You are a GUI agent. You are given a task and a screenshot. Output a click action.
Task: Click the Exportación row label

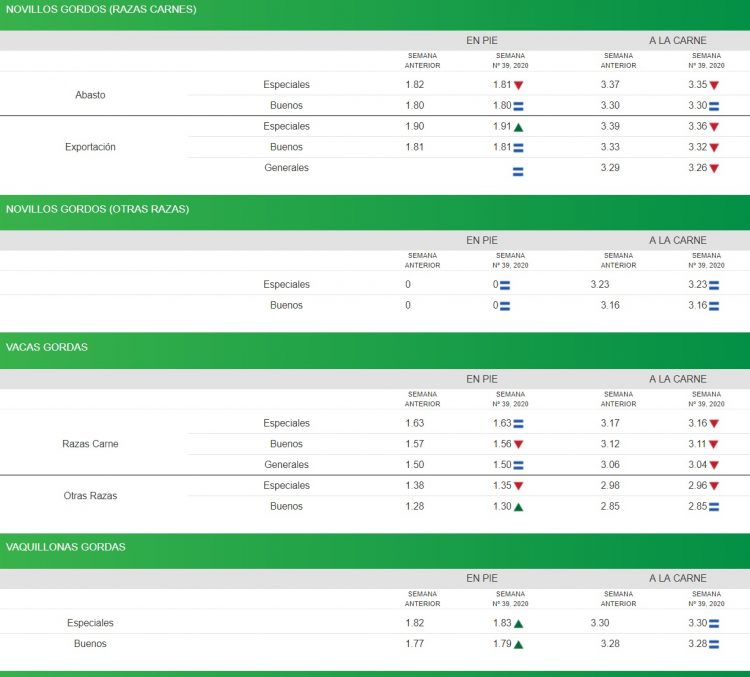(x=90, y=147)
